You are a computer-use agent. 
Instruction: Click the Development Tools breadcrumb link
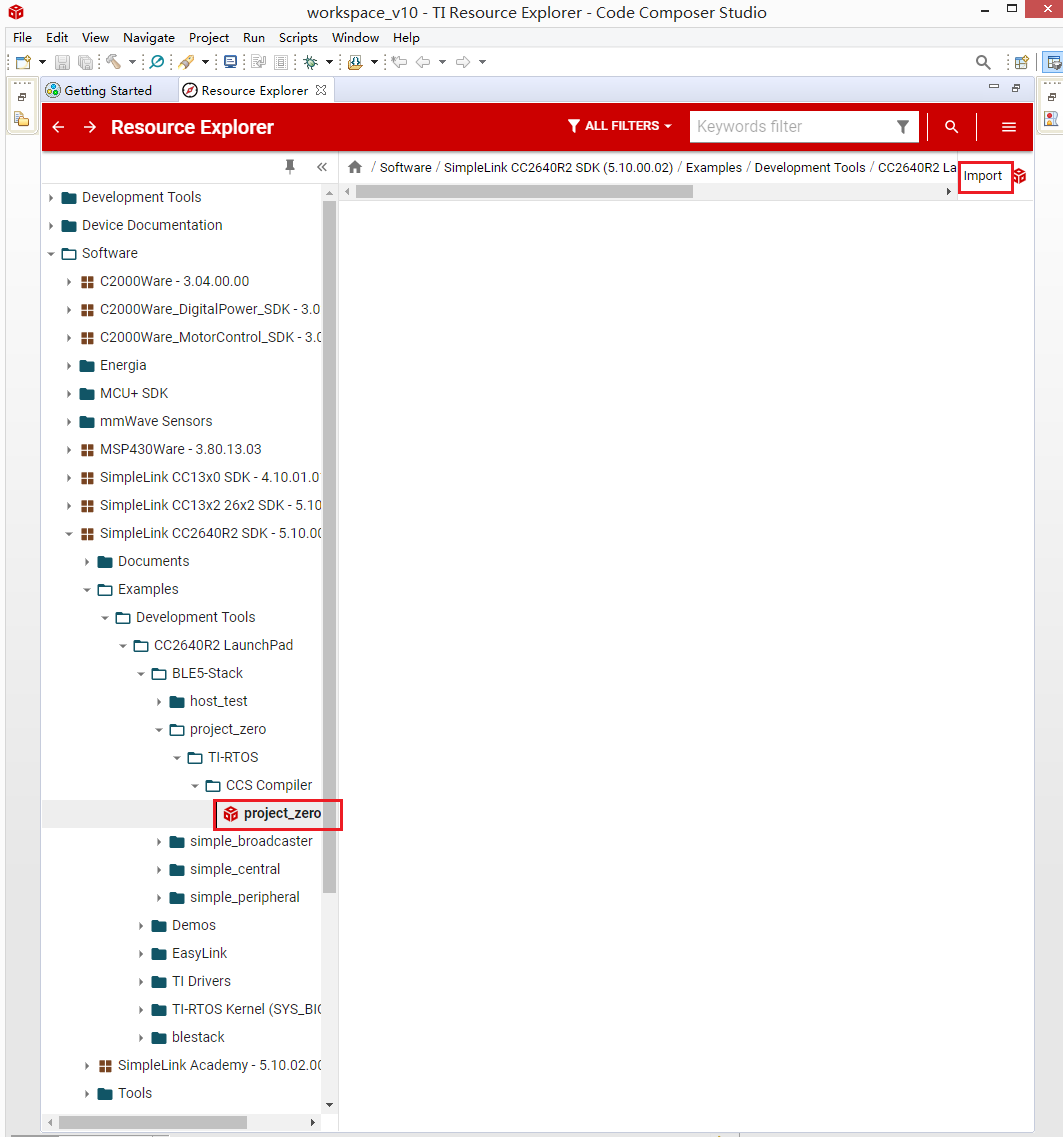coord(810,168)
